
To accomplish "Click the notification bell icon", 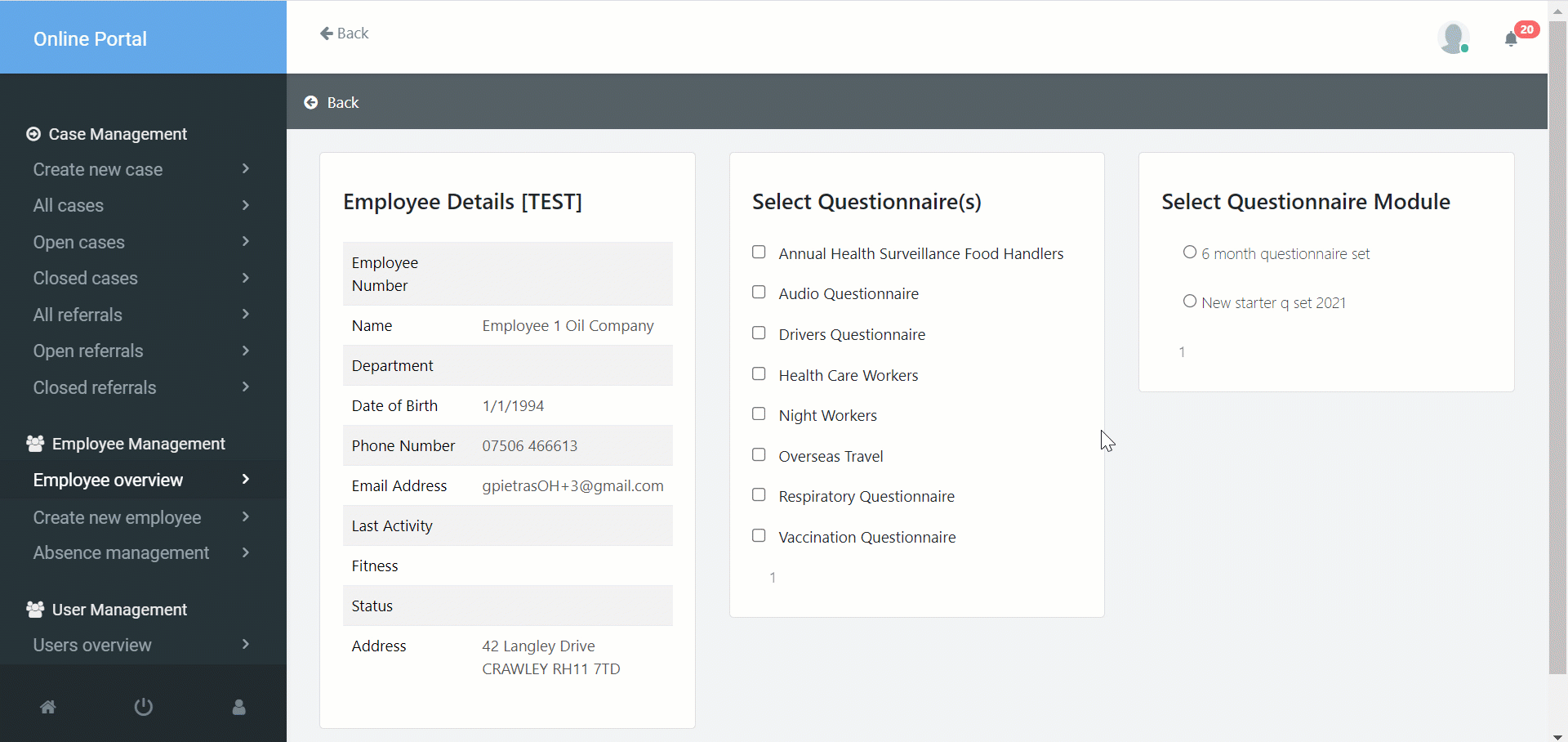I will [1511, 39].
